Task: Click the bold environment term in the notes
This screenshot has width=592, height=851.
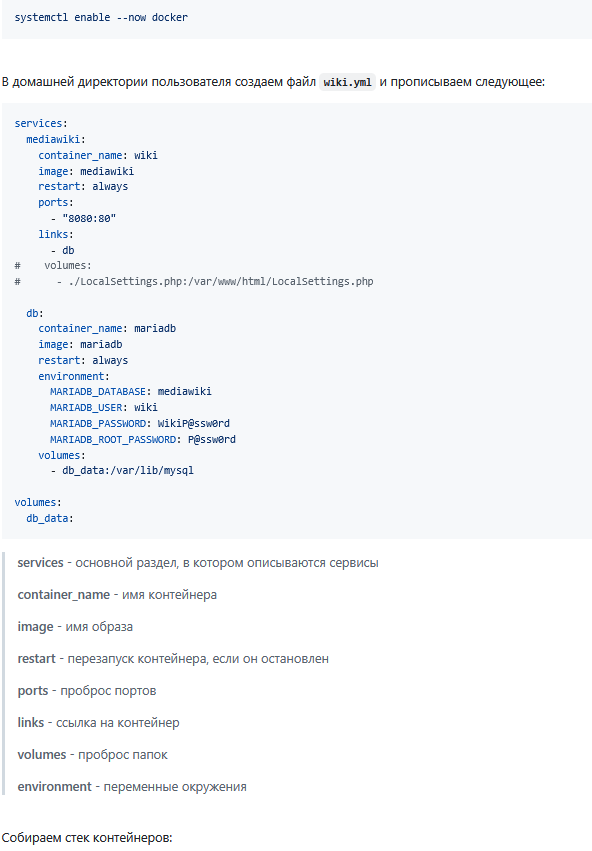Action: point(54,787)
